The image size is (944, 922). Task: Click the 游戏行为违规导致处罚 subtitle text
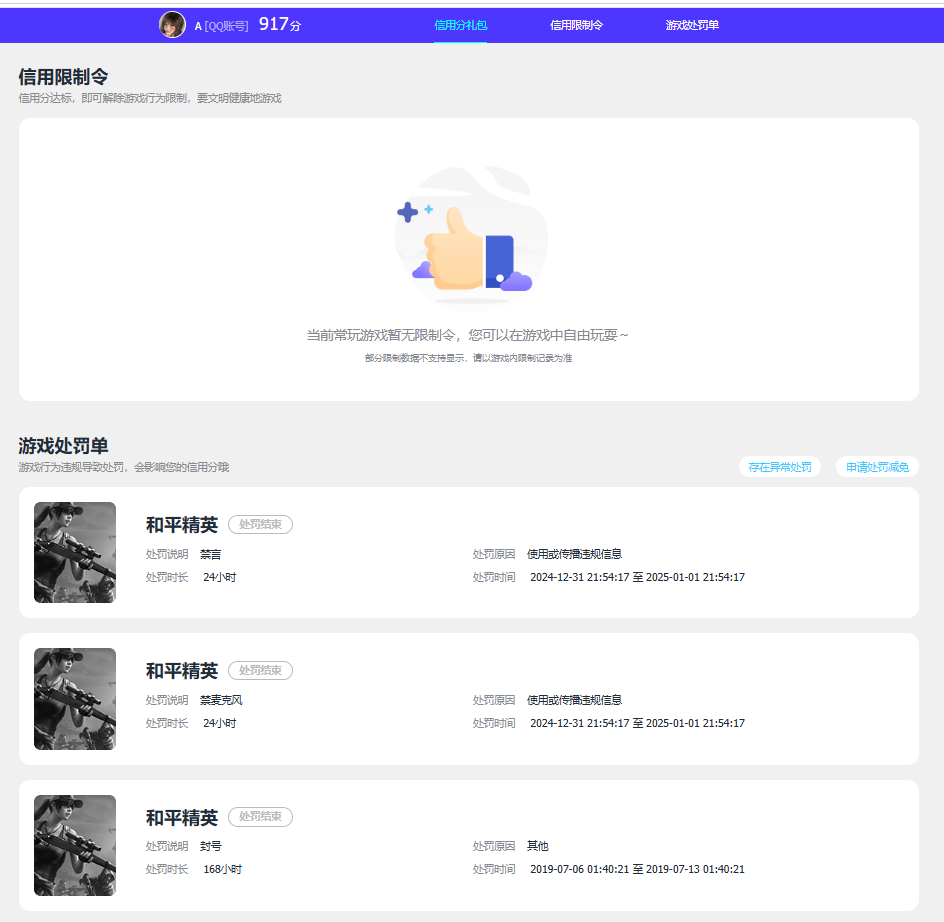tap(123, 467)
